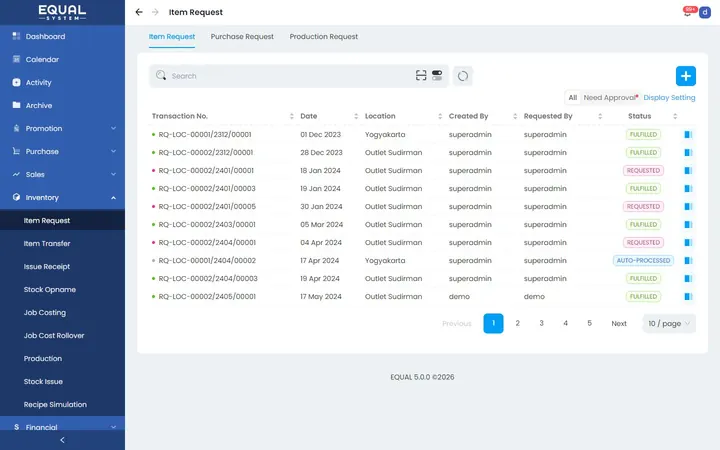
Task: Collapse the sidebar with the chevron
Action: [x=62, y=440]
